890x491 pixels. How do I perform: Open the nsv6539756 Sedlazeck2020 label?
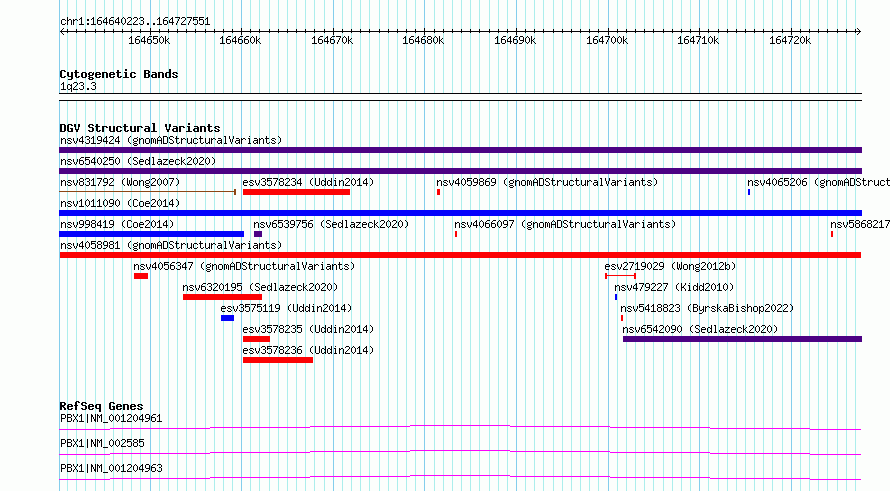coord(331,224)
